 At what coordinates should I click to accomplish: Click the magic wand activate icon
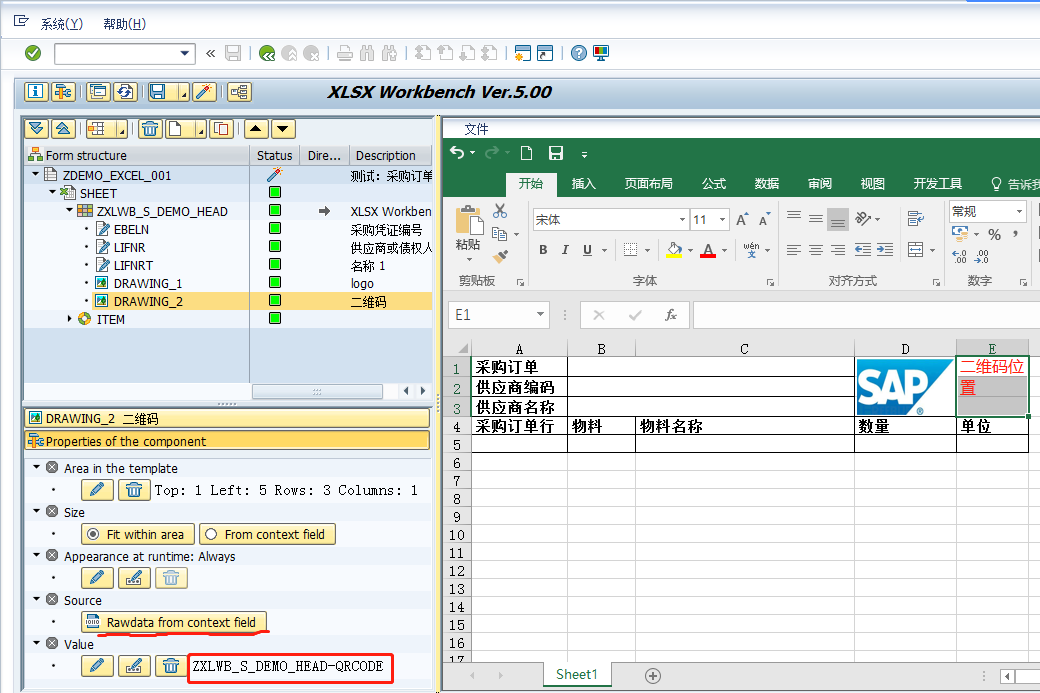click(x=204, y=92)
